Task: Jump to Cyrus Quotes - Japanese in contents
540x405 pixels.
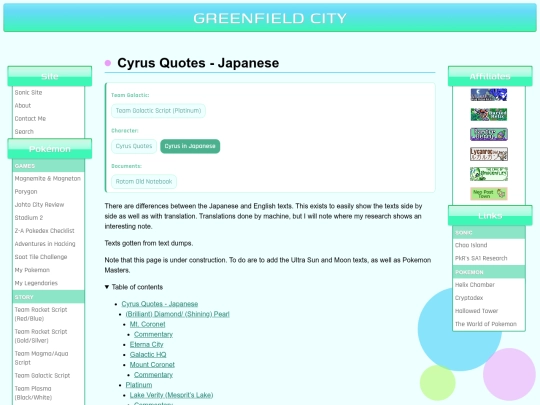Action: (160, 304)
